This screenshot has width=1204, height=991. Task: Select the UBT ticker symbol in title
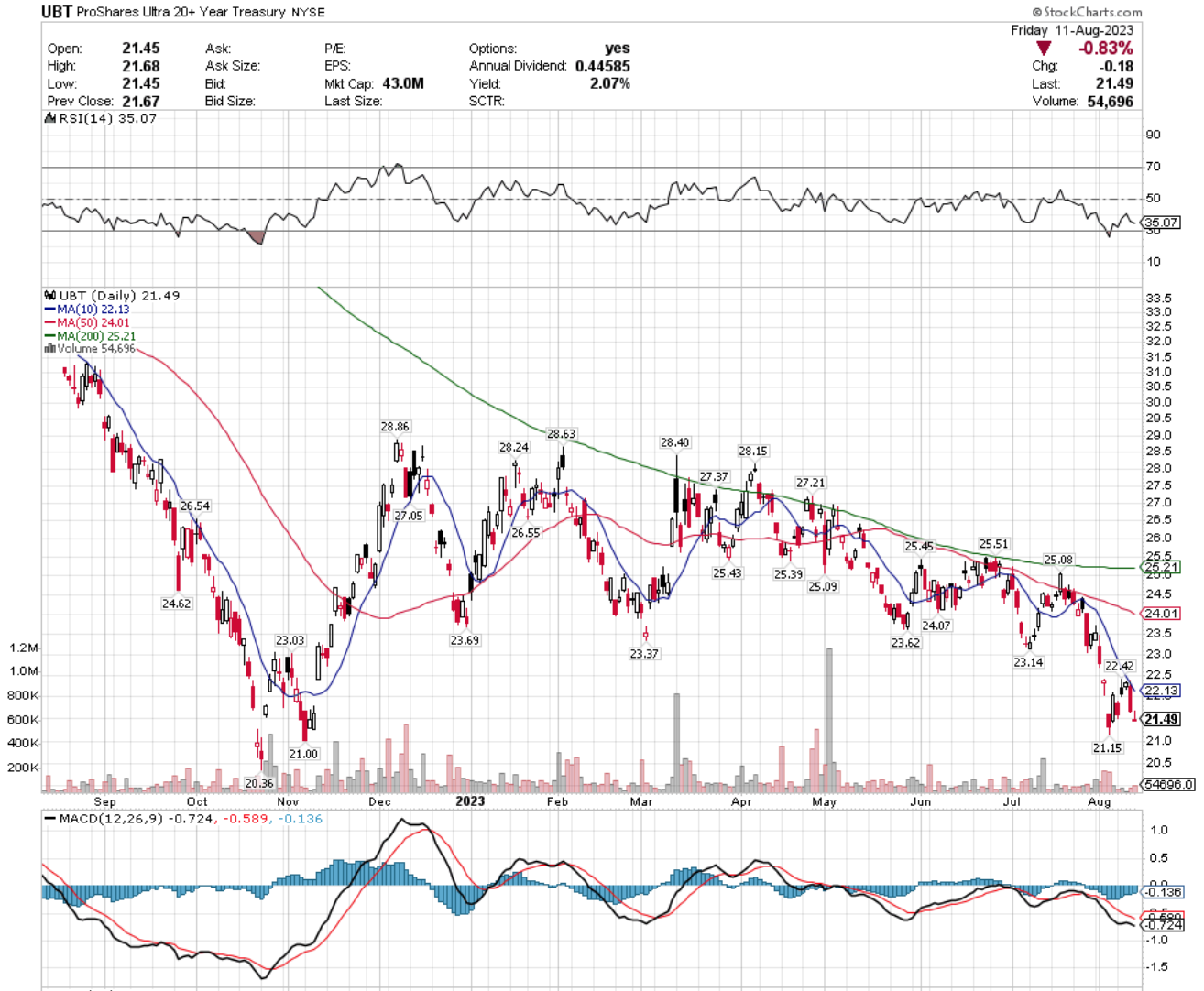point(56,12)
